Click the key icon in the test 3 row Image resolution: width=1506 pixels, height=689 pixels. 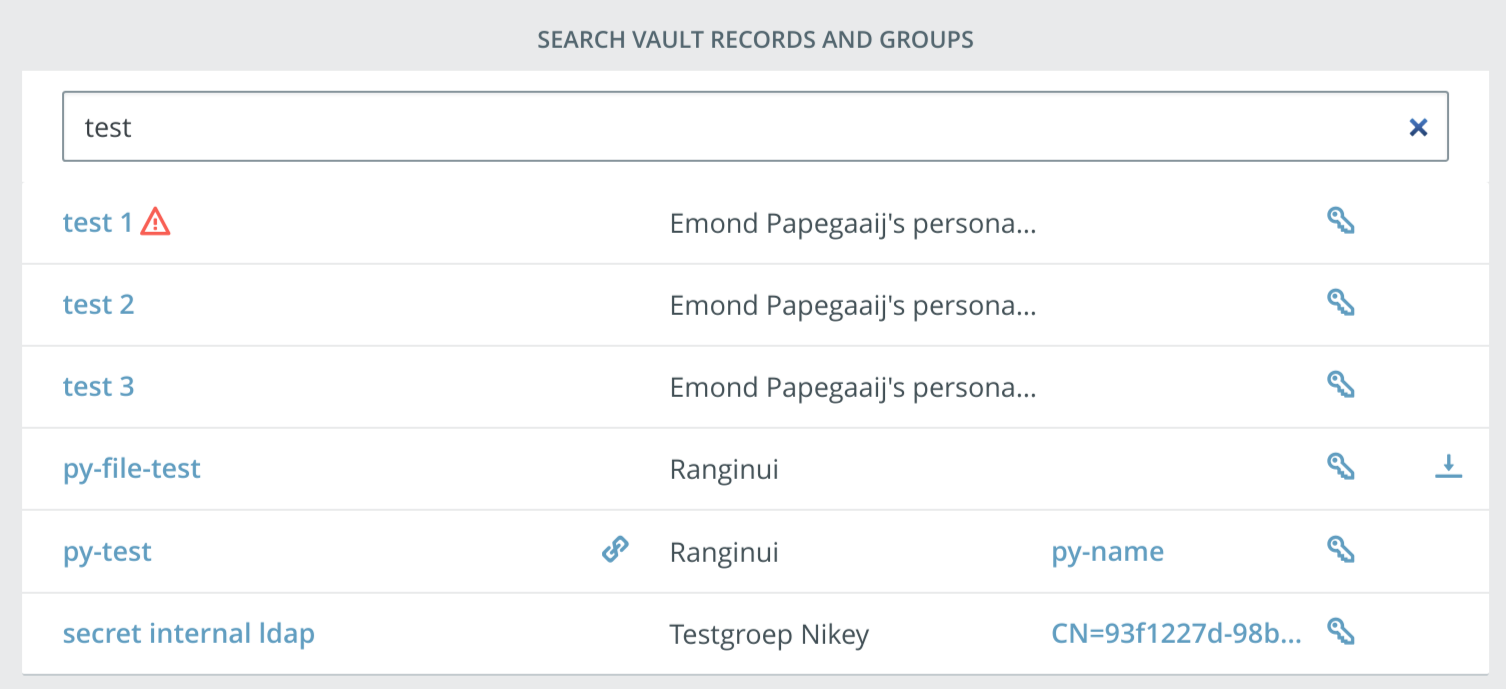1340,384
